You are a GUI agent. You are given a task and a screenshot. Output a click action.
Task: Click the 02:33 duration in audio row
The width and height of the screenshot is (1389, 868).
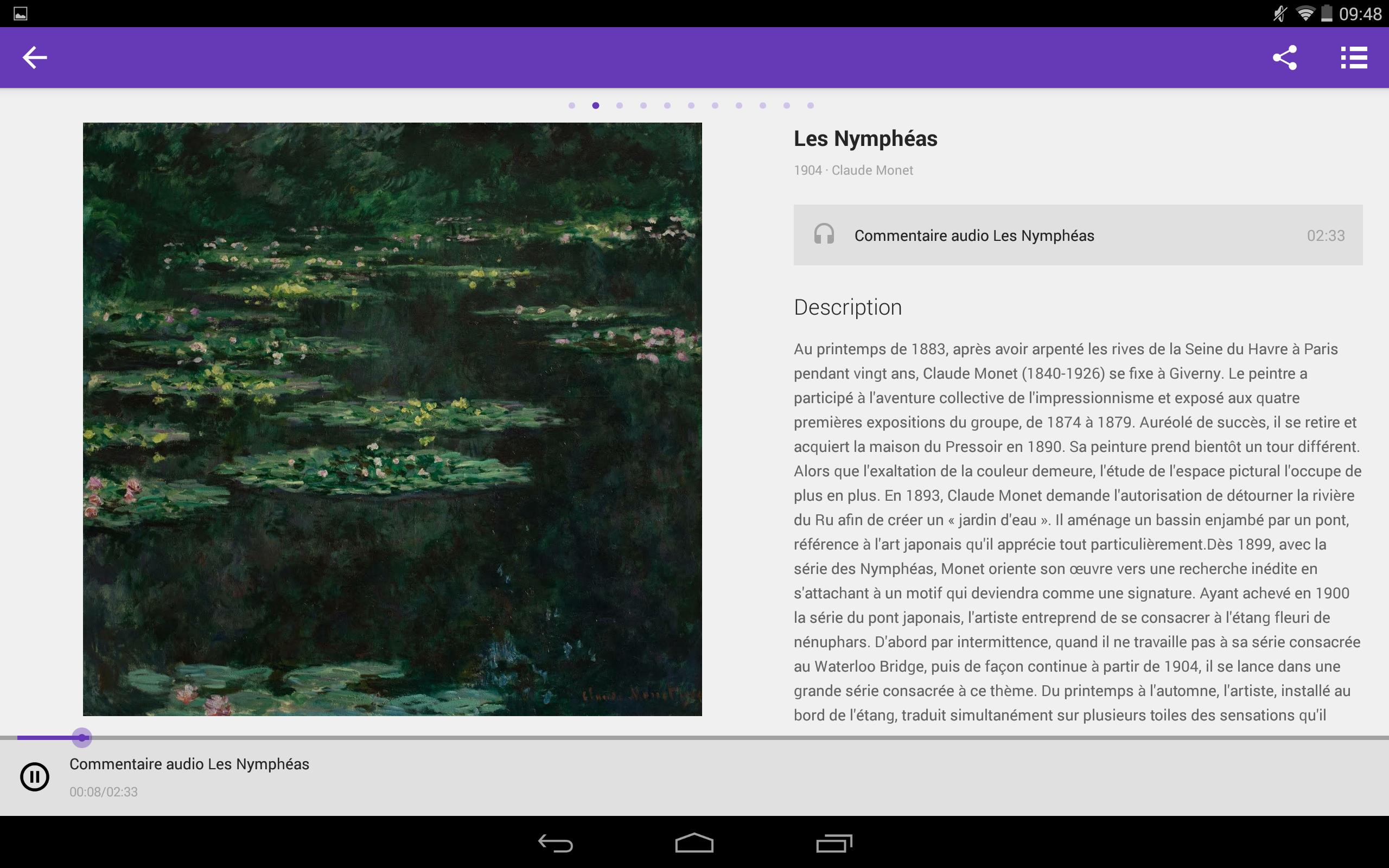(1326, 235)
